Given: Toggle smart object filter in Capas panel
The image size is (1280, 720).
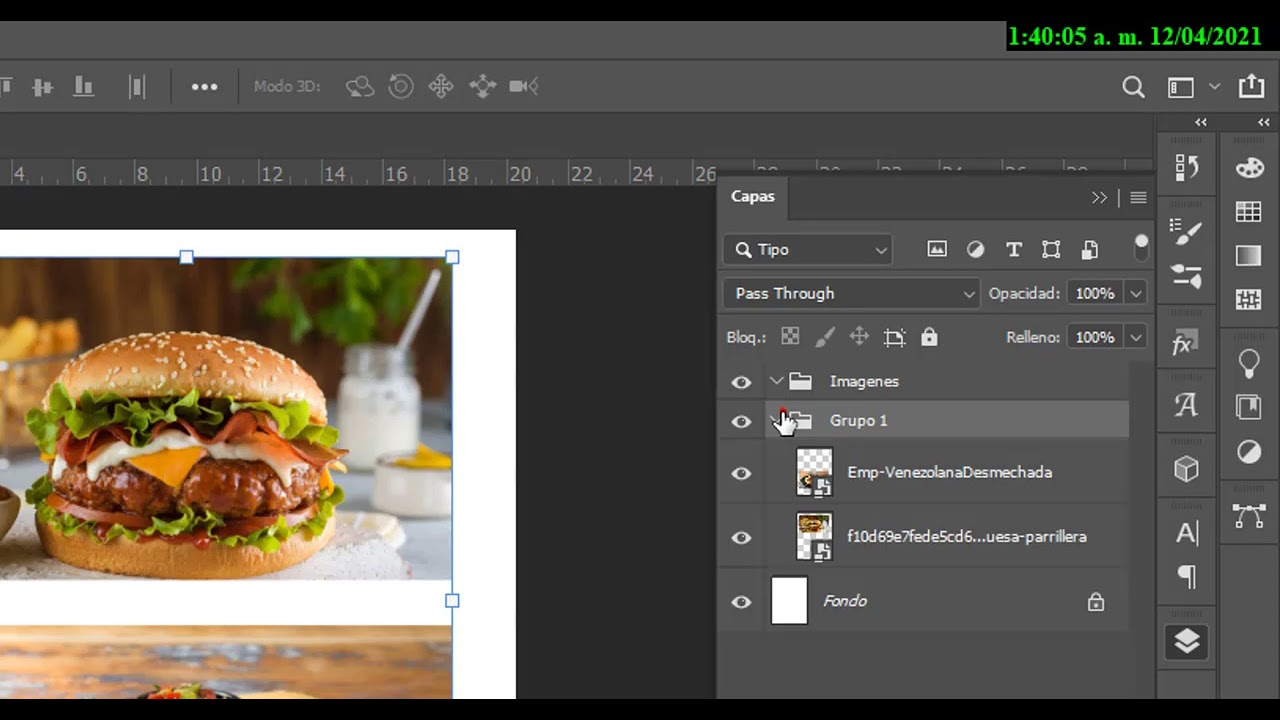Looking at the screenshot, I should coord(1090,249).
